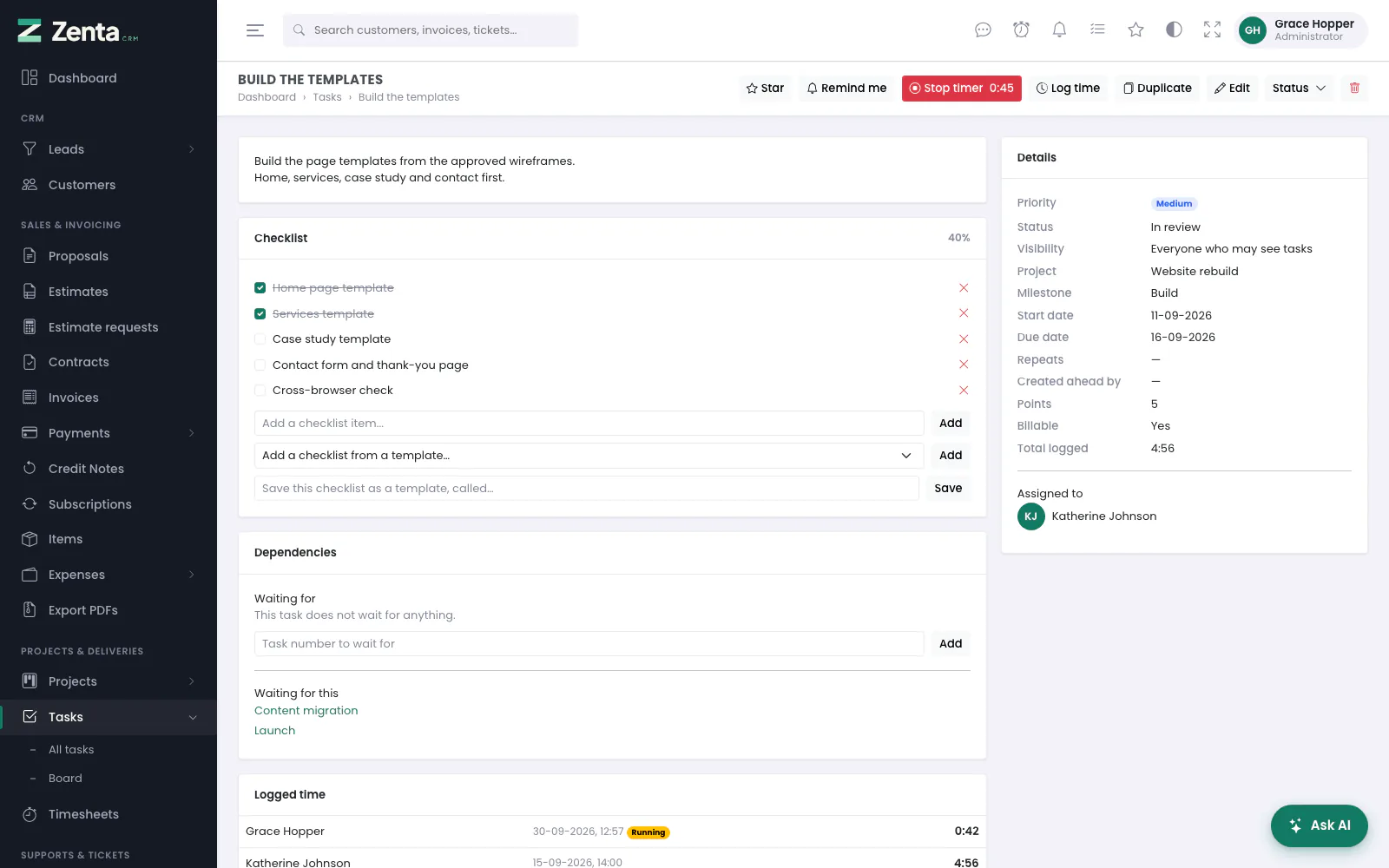Toggle the sidebar hamburger menu
Screen dimensions: 1389x868
click(x=254, y=30)
